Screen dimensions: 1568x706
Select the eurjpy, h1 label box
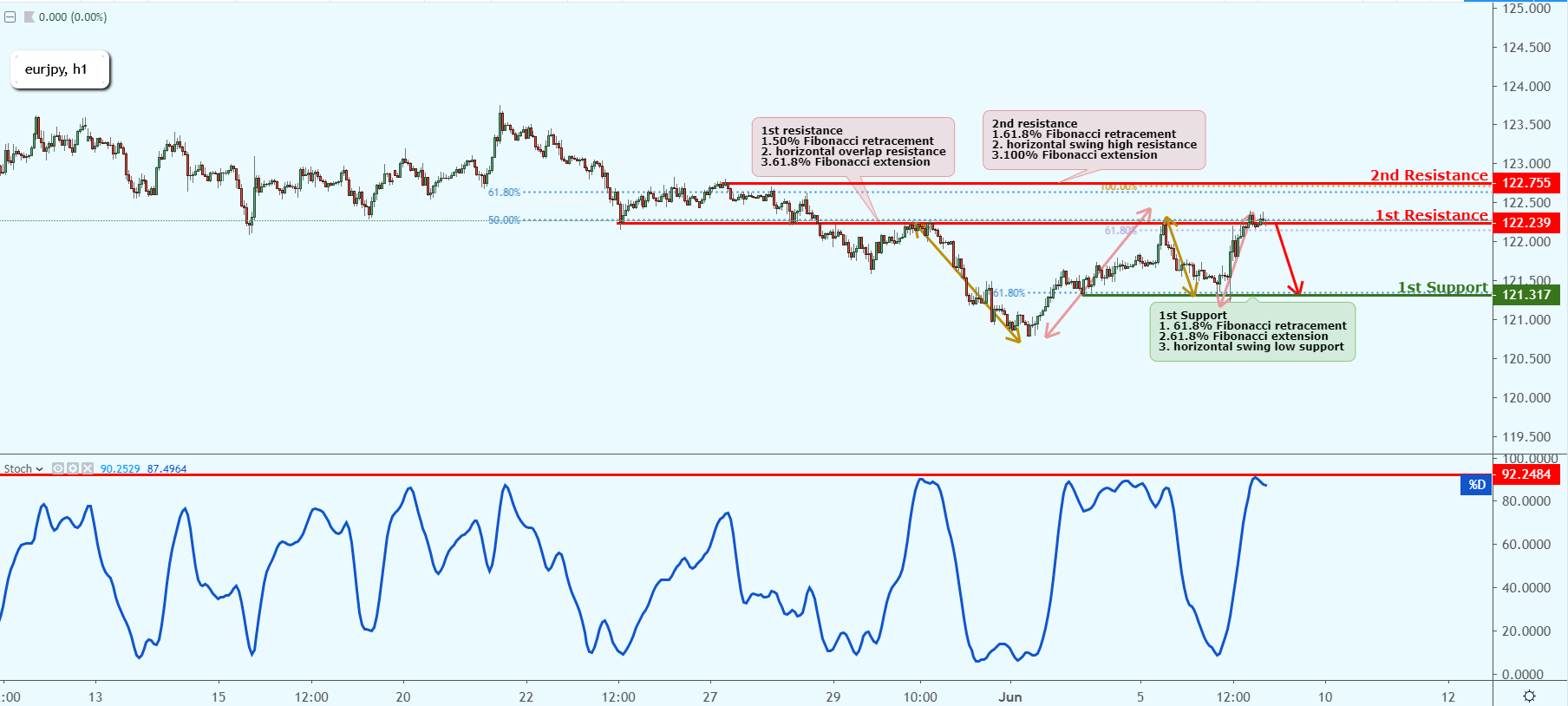coord(59,70)
